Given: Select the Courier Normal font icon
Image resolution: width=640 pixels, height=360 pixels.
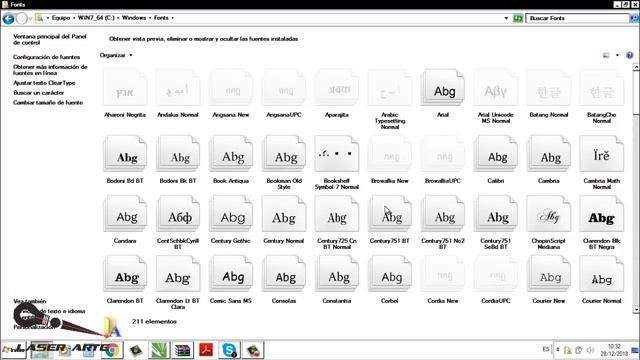Looking at the screenshot, I should 602,273.
